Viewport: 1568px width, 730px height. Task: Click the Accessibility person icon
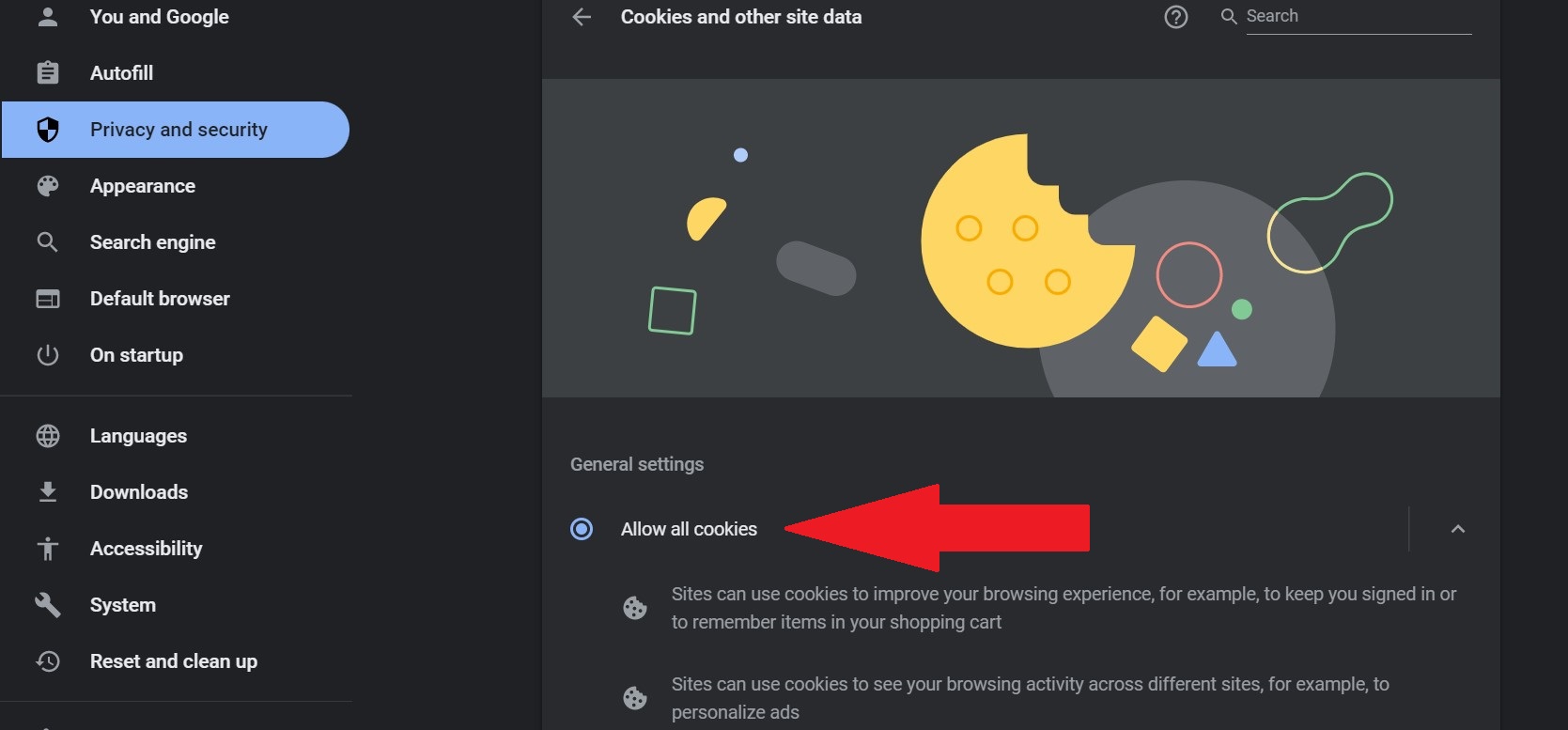pyautogui.click(x=48, y=549)
